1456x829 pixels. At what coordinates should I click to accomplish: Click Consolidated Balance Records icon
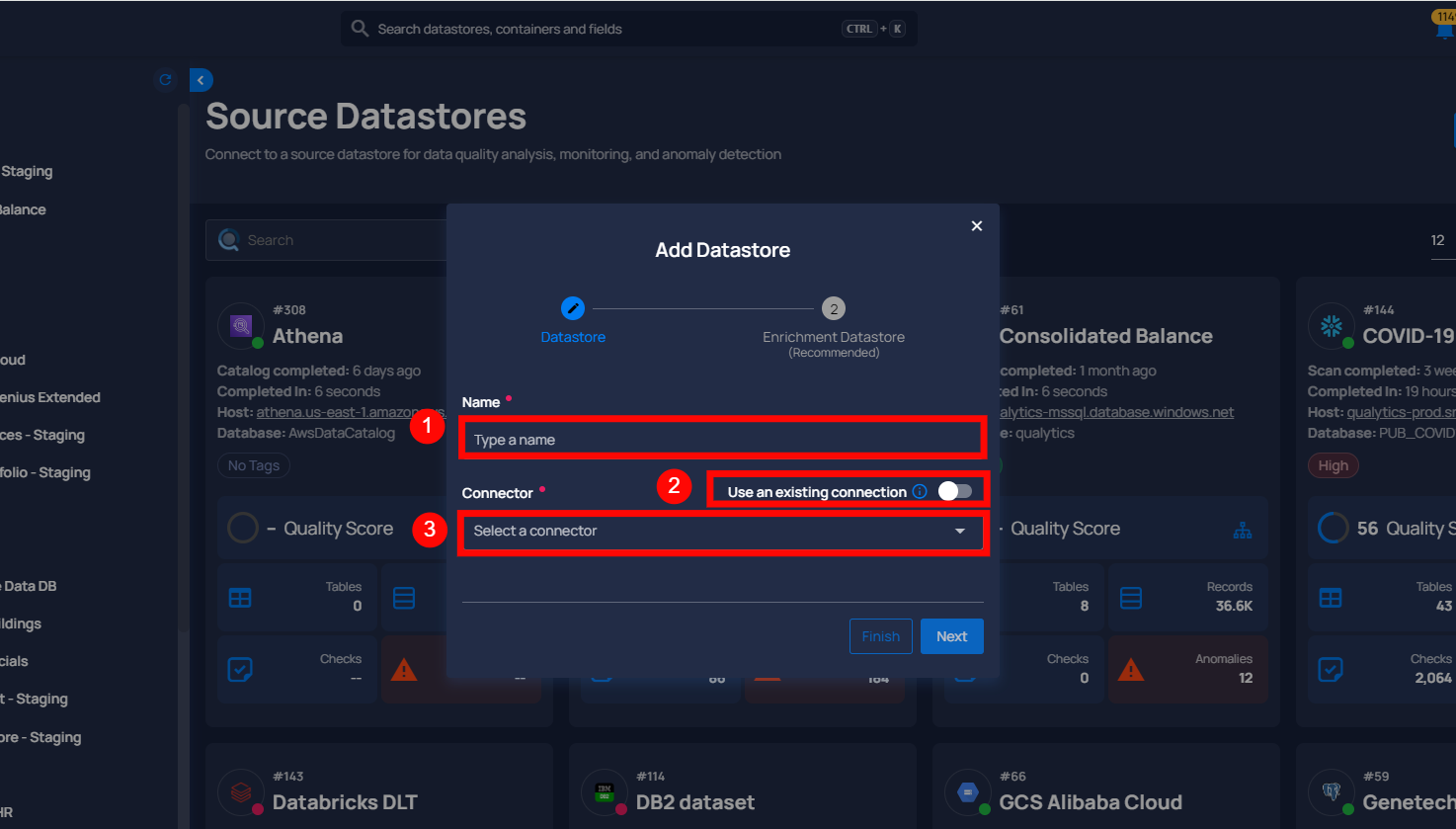pos(1131,598)
